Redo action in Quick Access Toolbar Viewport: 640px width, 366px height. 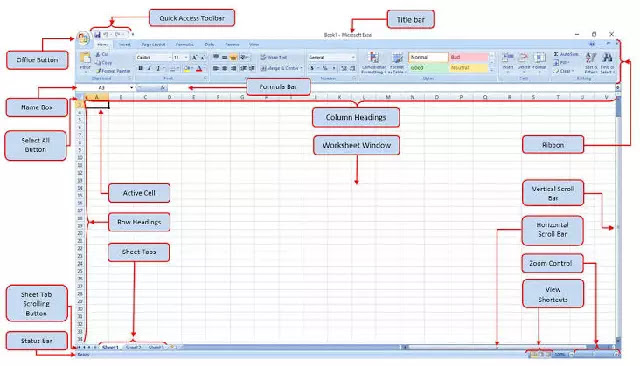[118, 35]
